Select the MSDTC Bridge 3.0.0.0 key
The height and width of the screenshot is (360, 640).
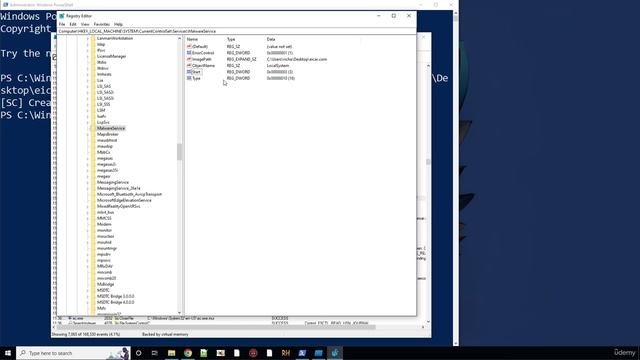(x=116, y=296)
